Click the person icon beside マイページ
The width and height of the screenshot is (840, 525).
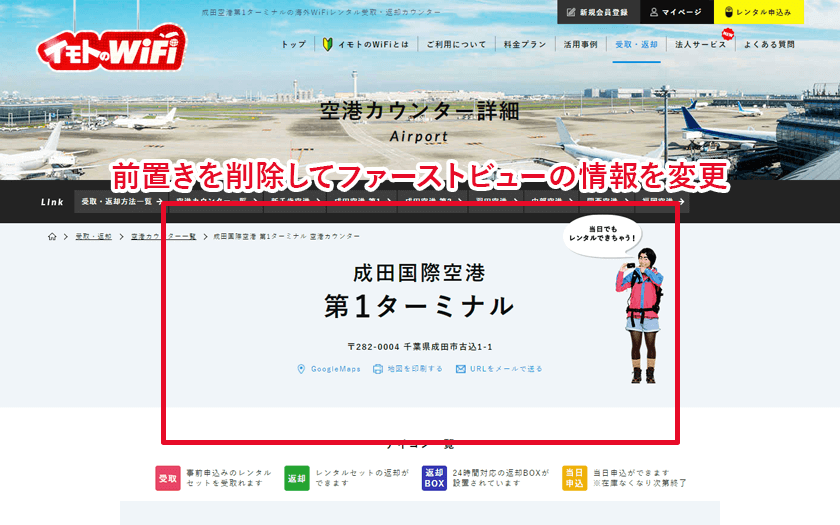(x=654, y=12)
